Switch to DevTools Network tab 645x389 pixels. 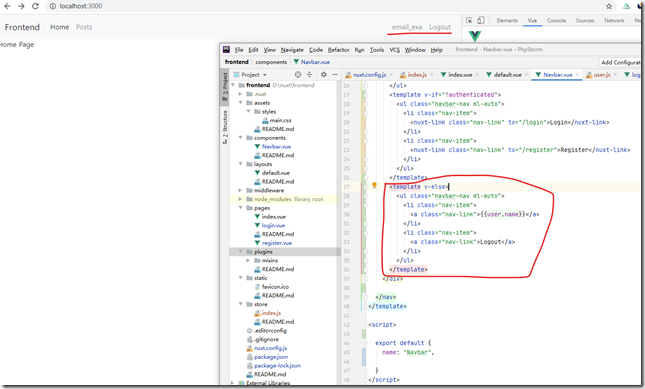614,21
